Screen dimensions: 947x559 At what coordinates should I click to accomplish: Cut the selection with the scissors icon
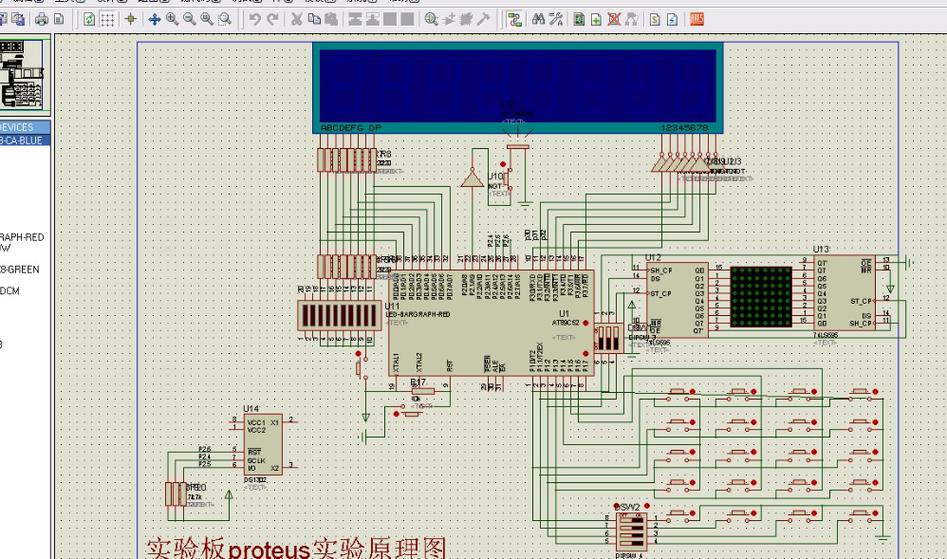297,19
